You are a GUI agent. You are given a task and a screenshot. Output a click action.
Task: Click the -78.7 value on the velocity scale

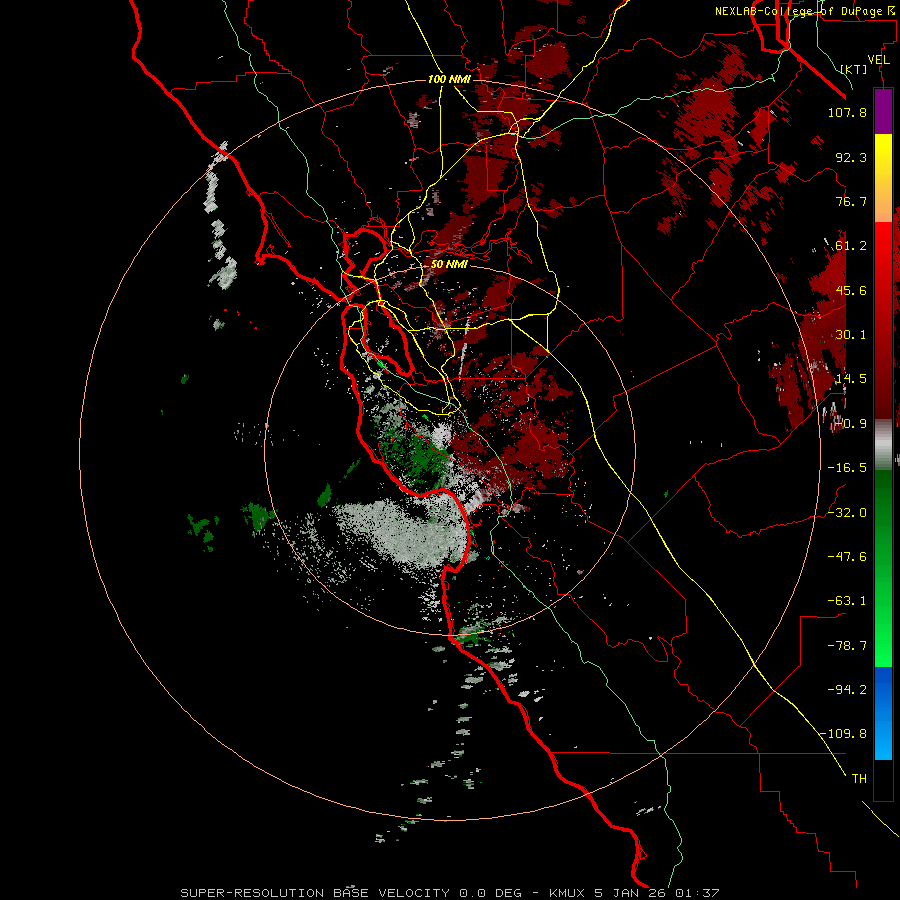(847, 646)
